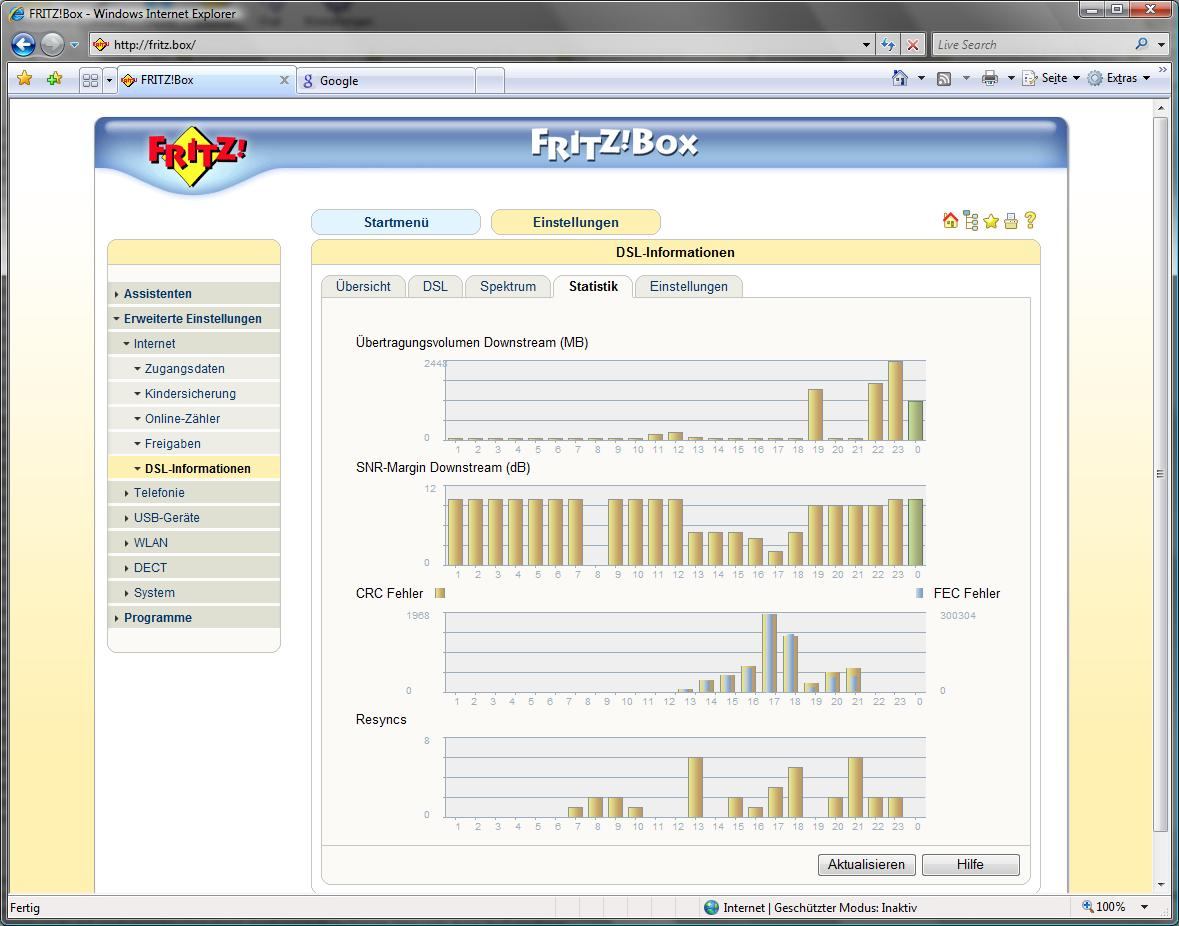Open the address bar history dropdown

866,44
